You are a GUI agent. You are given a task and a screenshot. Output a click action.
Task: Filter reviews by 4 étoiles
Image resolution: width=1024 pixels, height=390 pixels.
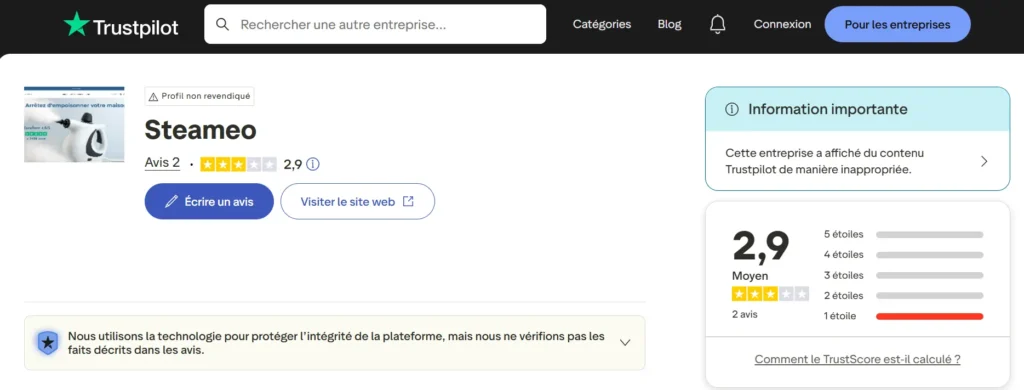903,255
